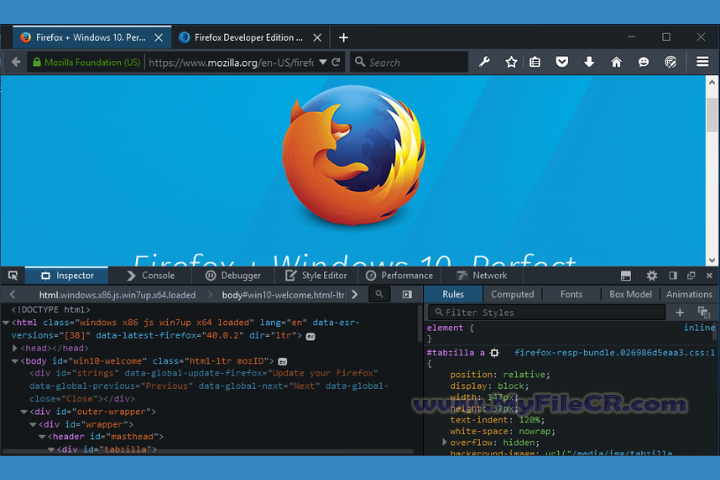Expand the head node
720x480 pixels.
tap(15, 348)
